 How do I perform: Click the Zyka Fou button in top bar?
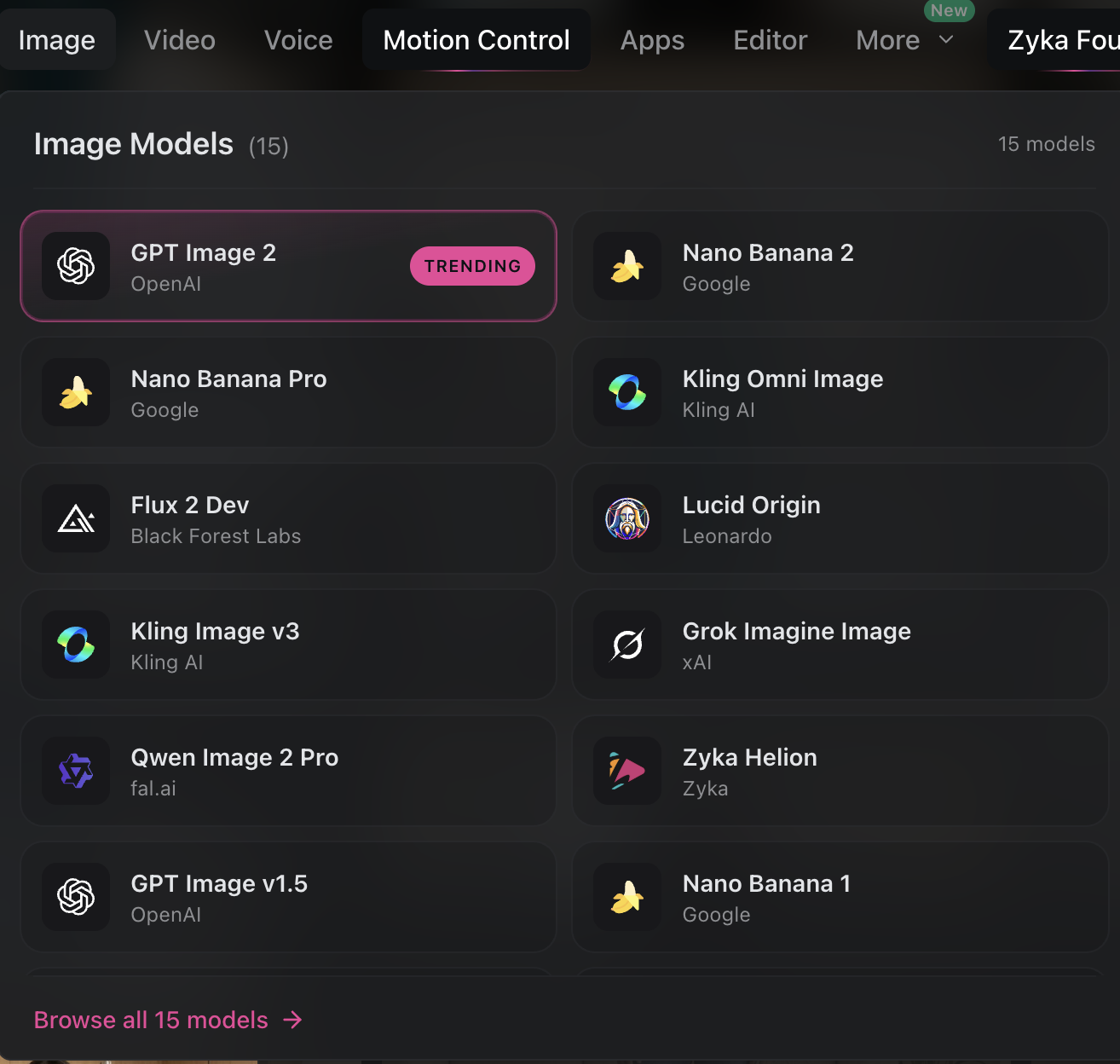click(1055, 40)
